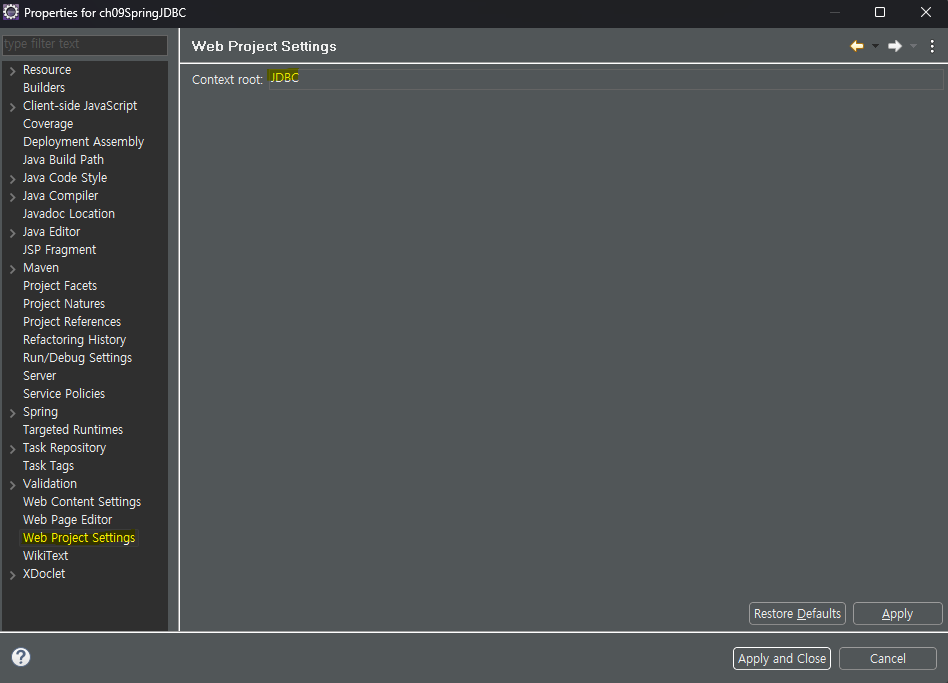Open the Coverage page
This screenshot has height=683, width=948.
pyautogui.click(x=48, y=124)
